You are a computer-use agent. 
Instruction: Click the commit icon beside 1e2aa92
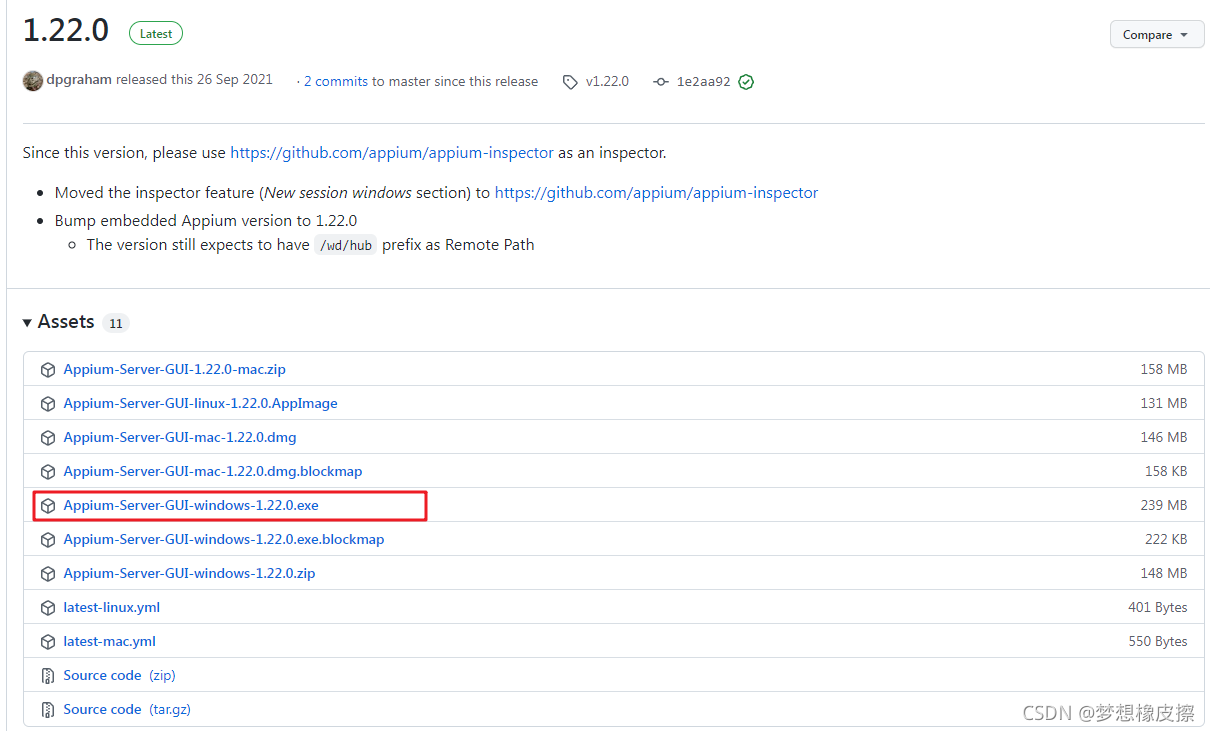(x=661, y=82)
